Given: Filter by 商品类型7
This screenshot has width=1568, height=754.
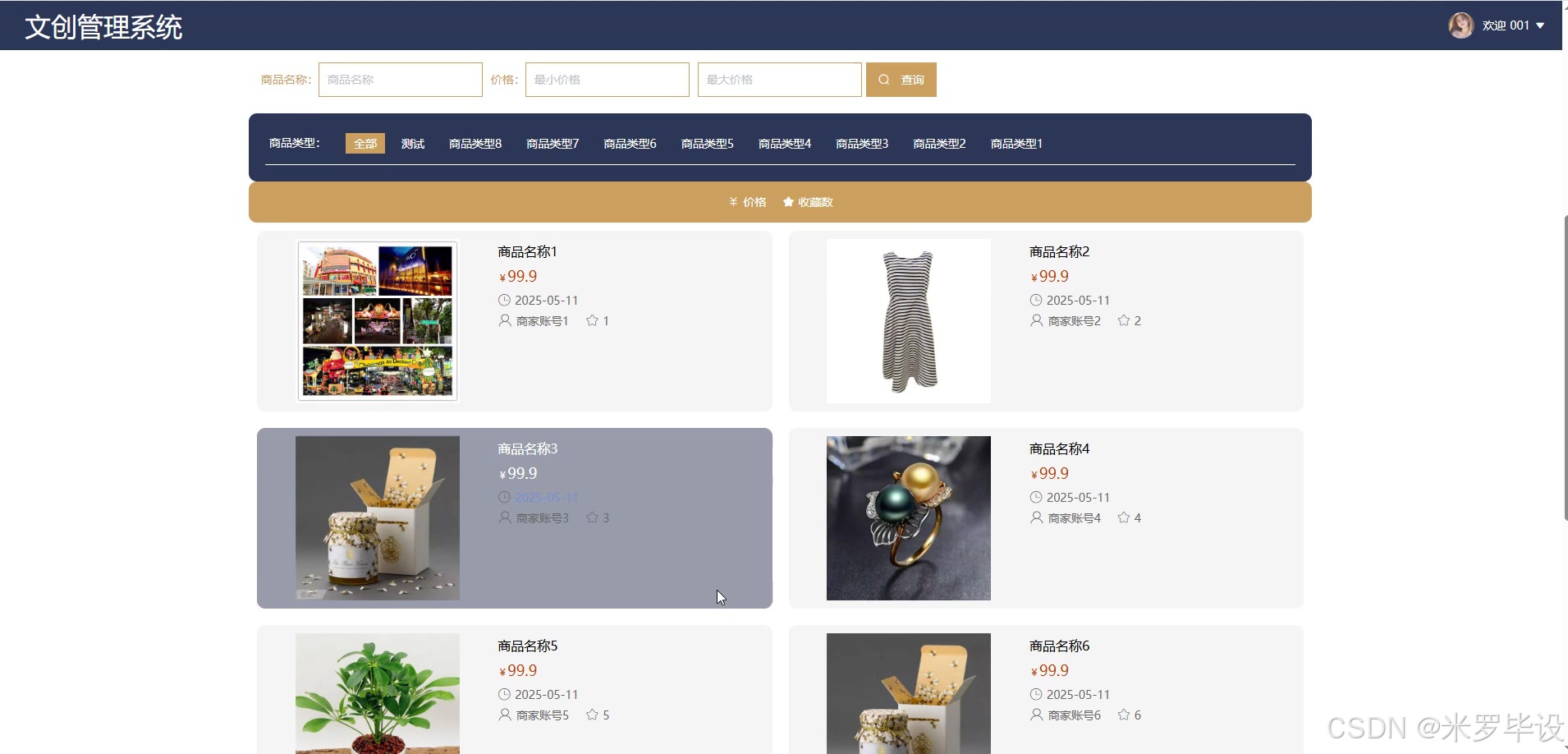Looking at the screenshot, I should 552,144.
